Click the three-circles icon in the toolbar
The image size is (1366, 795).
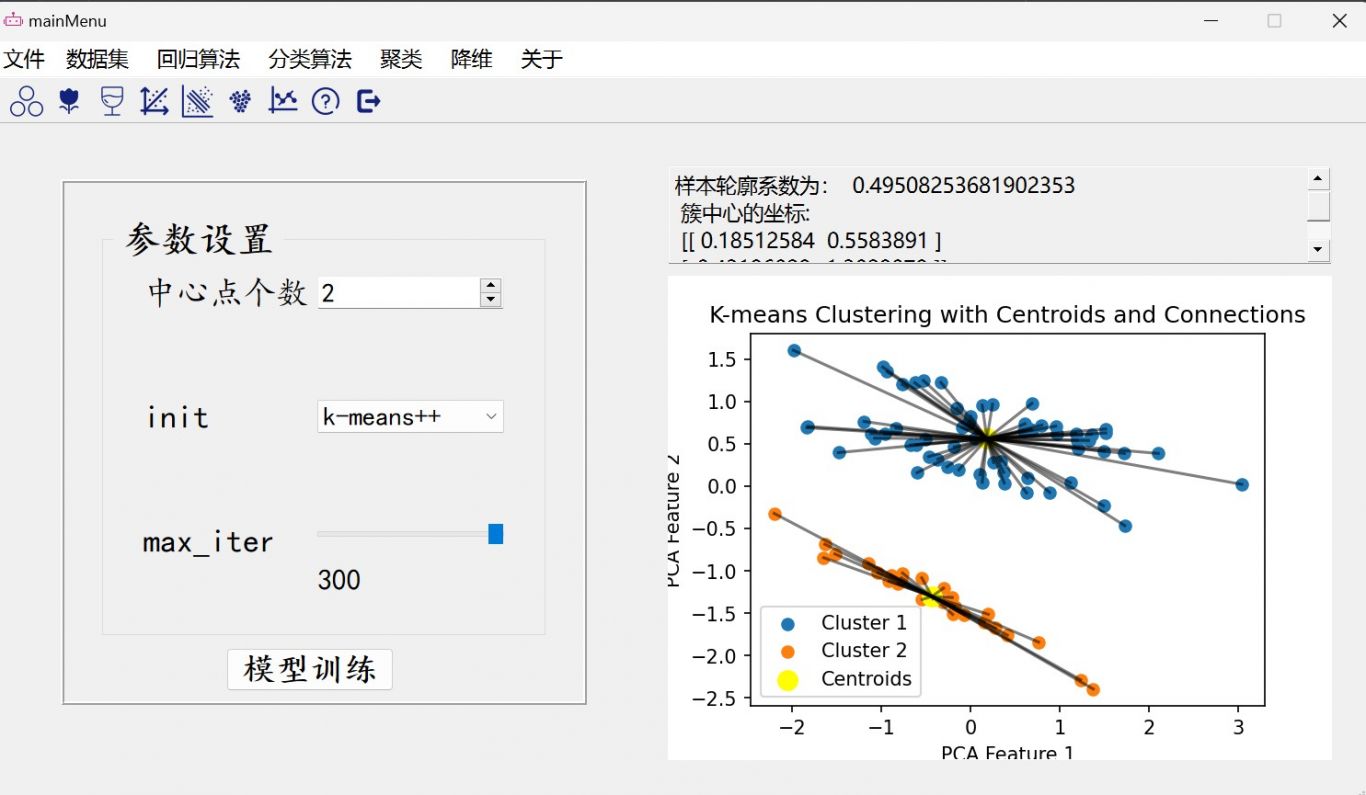27,101
